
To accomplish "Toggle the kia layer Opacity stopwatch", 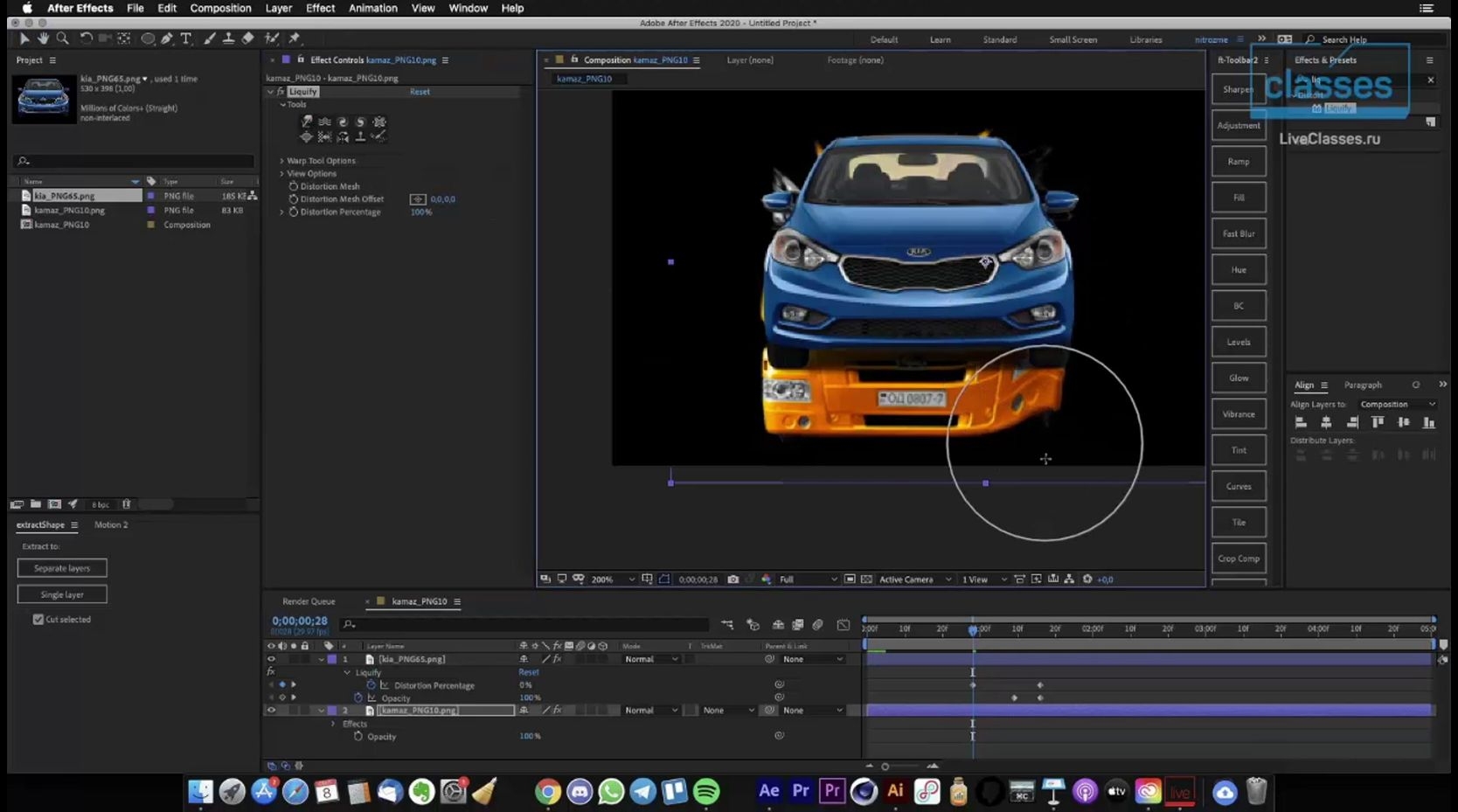I will tap(358, 697).
